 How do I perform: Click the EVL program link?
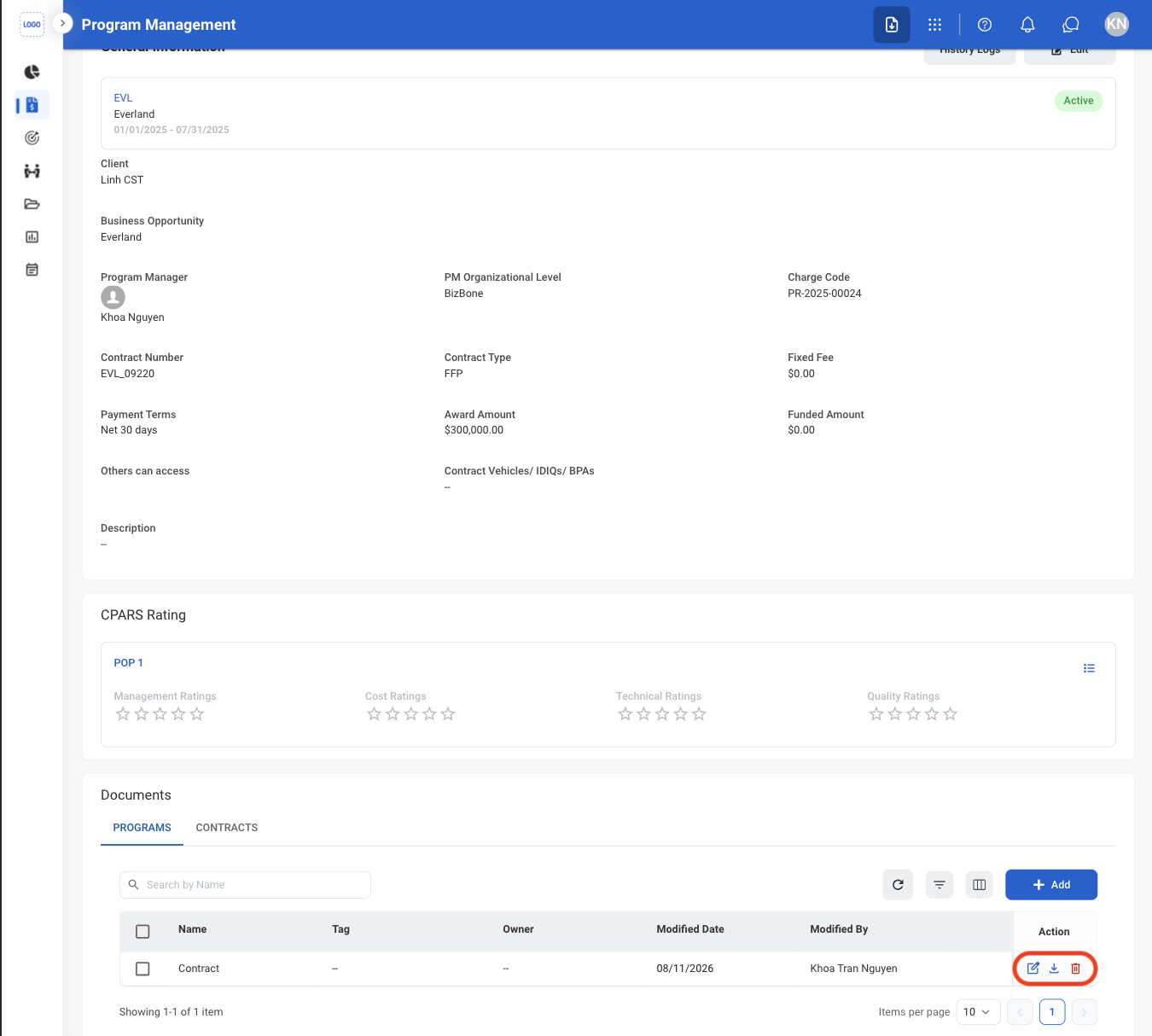(123, 98)
